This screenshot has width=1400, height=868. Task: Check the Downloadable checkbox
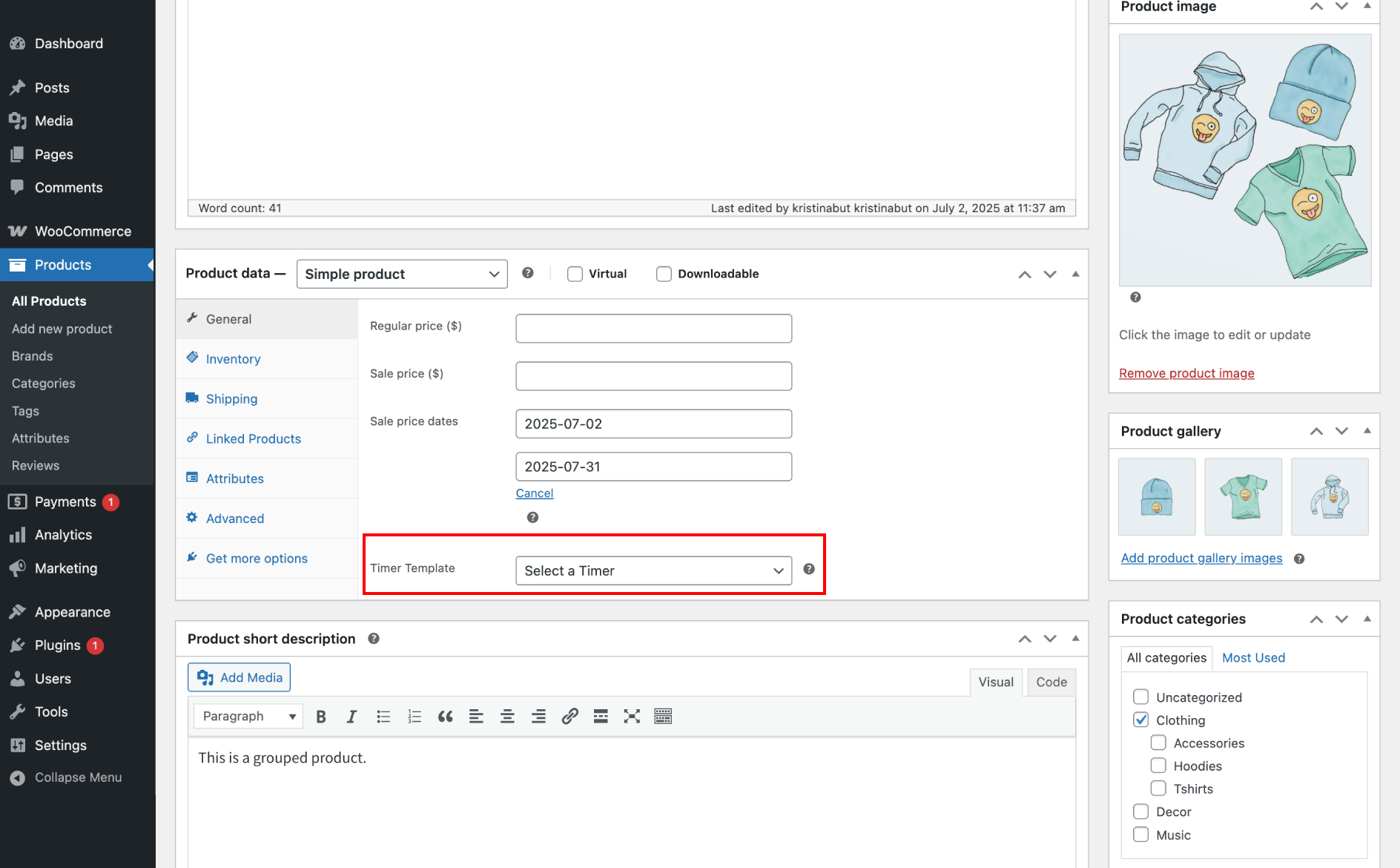(664, 274)
